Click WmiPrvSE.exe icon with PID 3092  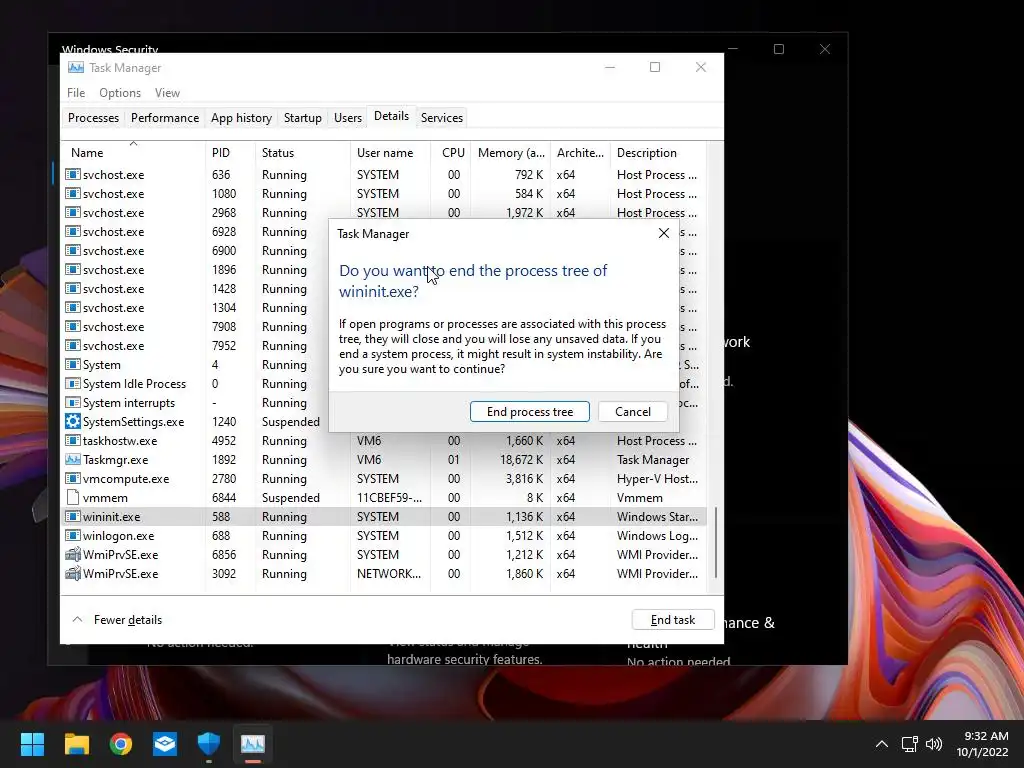[72, 573]
